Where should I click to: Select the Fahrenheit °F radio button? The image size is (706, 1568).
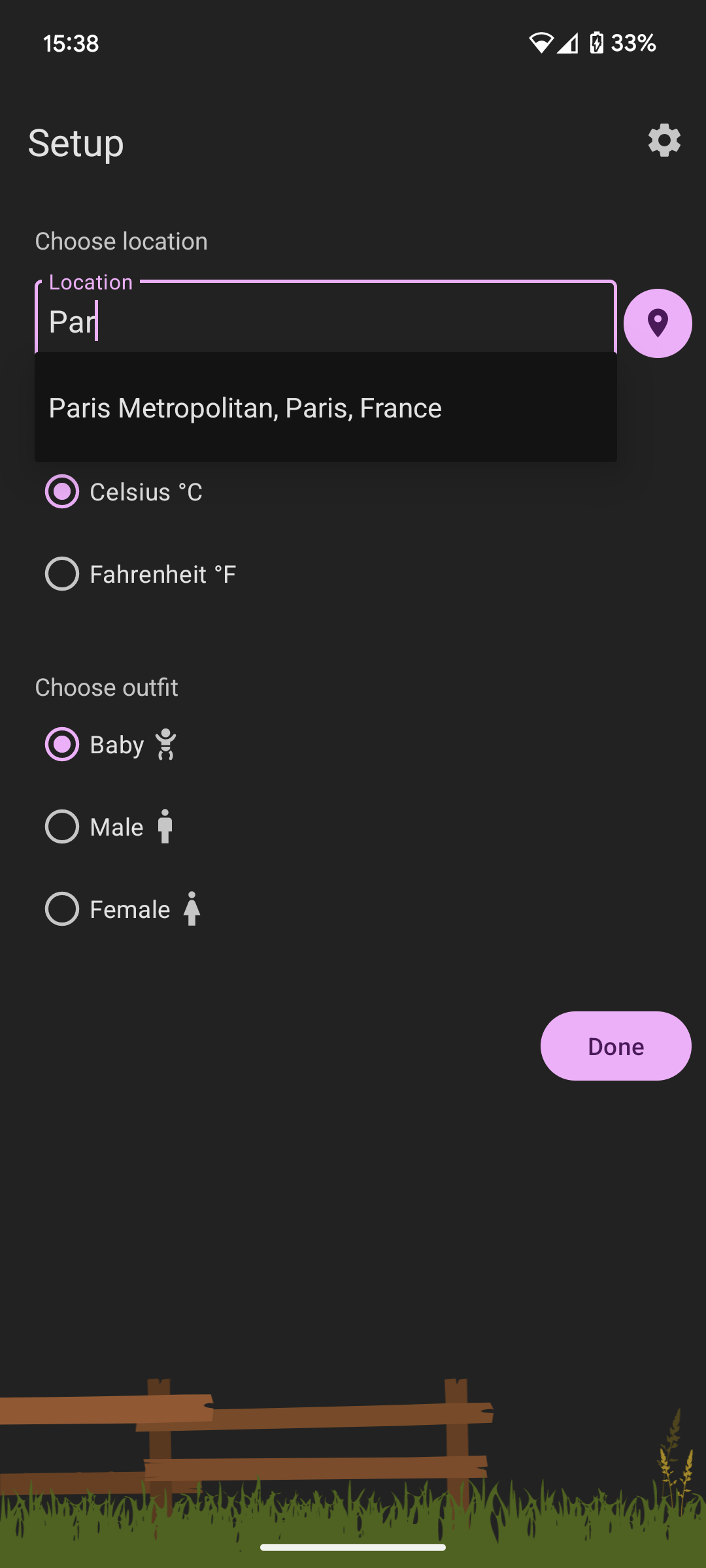62,574
